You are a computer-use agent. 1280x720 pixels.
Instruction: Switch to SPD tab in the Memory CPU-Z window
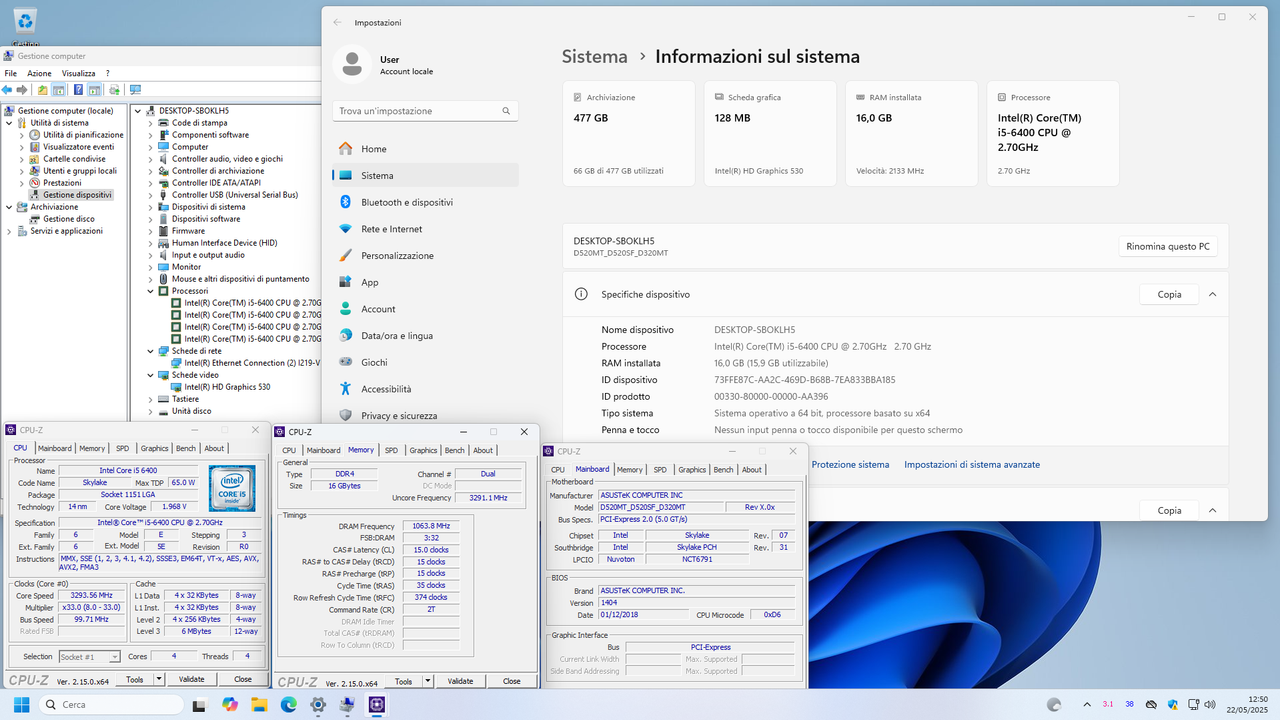click(391, 450)
